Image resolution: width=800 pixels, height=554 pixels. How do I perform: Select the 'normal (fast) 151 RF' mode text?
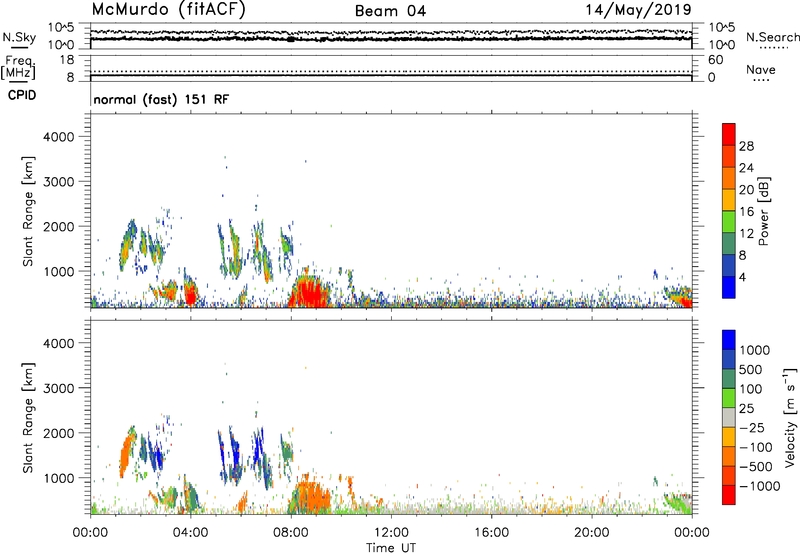[161, 99]
